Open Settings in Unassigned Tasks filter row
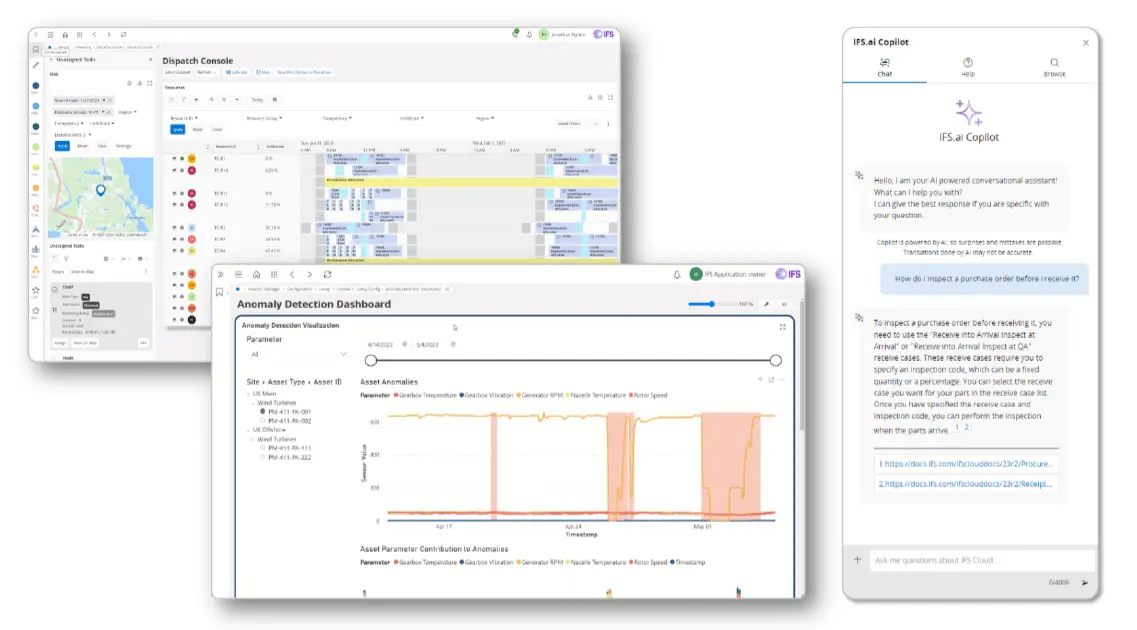Viewport: 1137px width, 630px height. coord(124,146)
